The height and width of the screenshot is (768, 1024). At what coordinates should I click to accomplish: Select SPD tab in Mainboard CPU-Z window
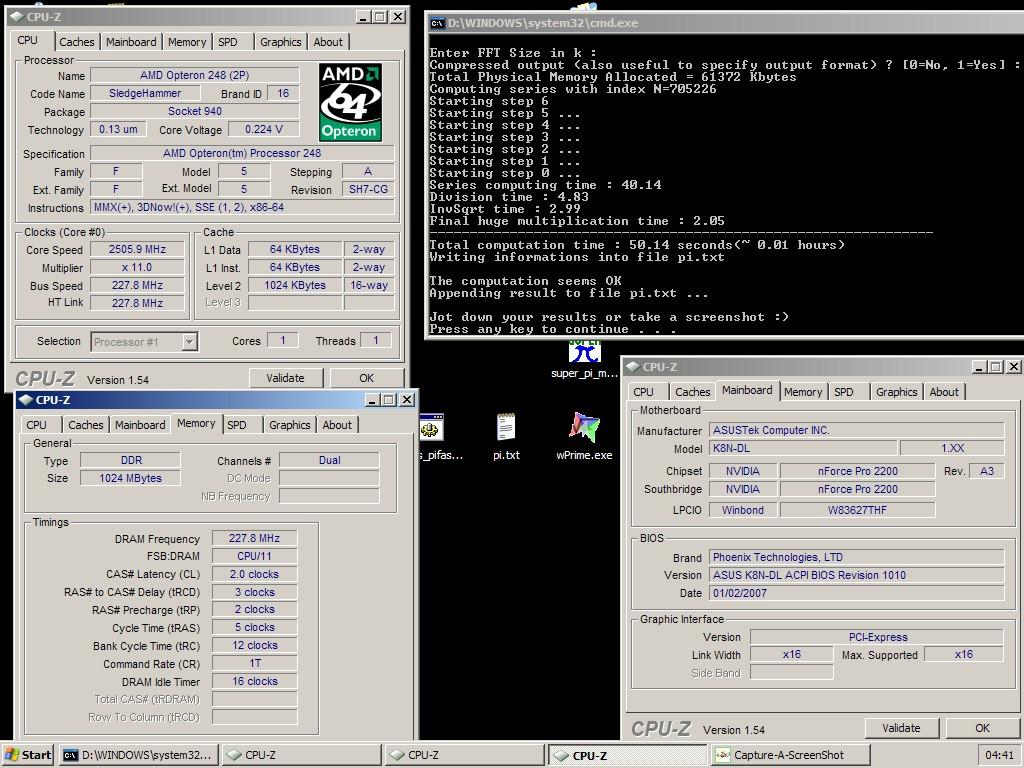pyautogui.click(x=844, y=392)
